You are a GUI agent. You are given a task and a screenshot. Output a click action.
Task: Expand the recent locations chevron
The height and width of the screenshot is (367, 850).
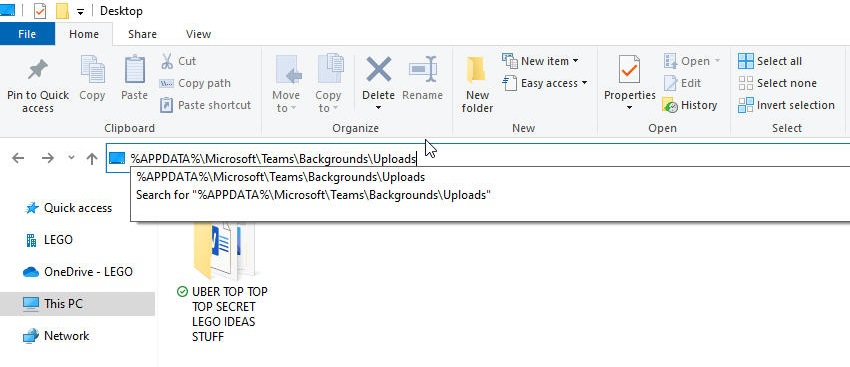click(x=71, y=158)
